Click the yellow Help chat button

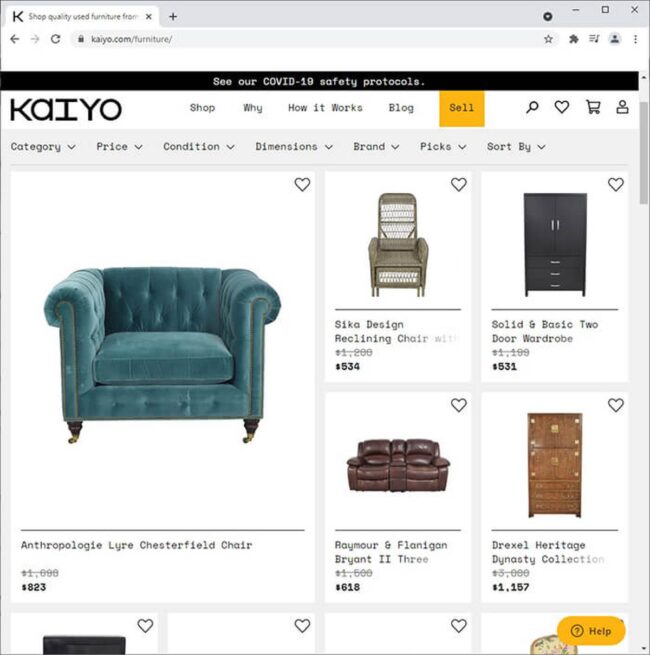point(591,631)
